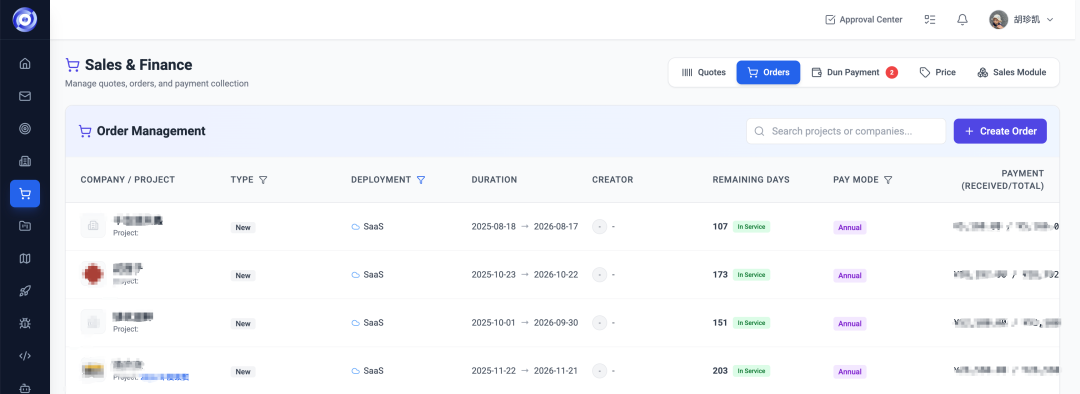Viewport: 1080px width, 394px height.
Task: Switch to the Price tab
Action: (x=937, y=72)
